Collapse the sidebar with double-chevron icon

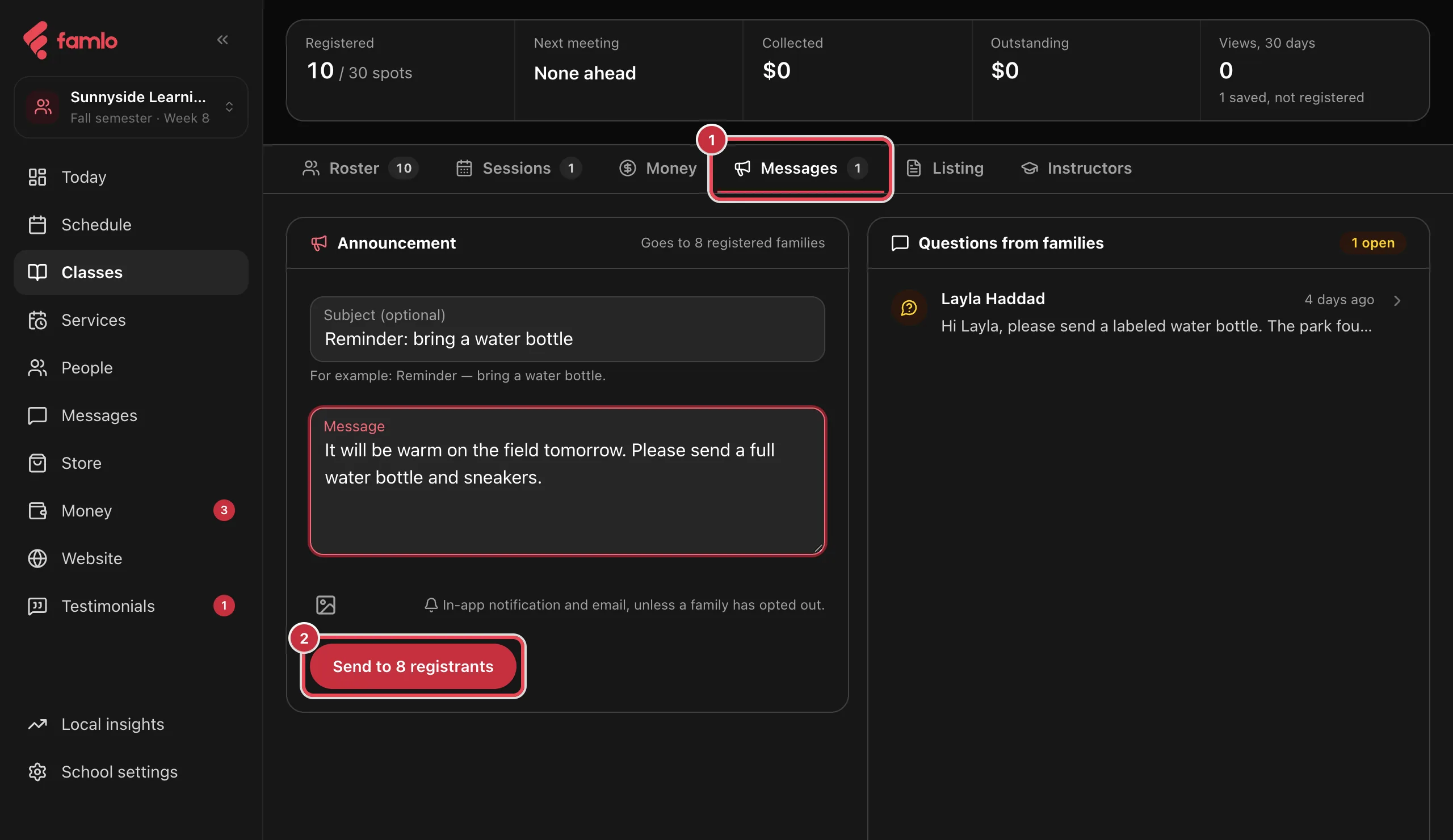coord(222,40)
